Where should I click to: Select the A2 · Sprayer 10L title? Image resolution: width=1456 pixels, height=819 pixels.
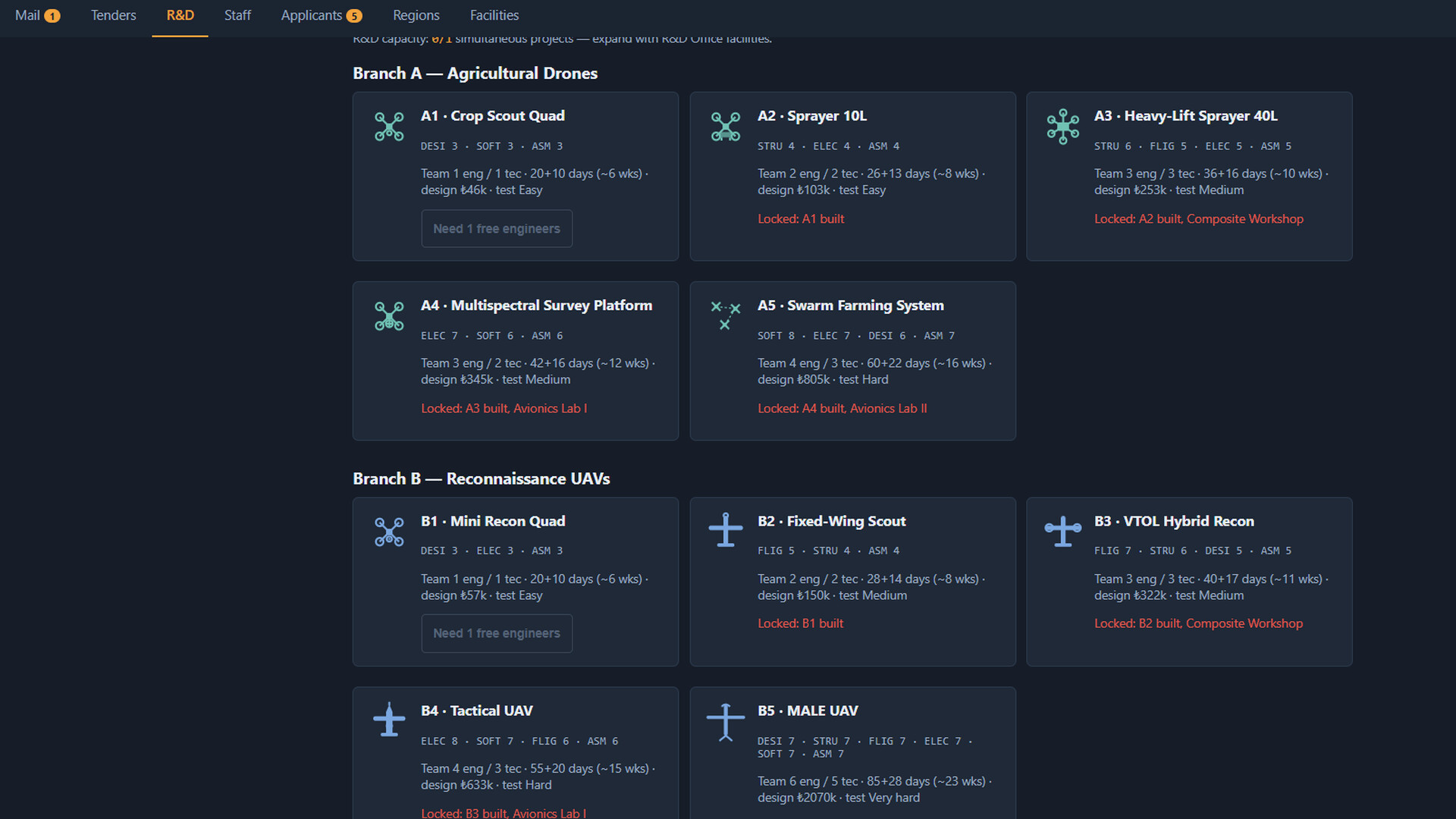click(x=812, y=116)
